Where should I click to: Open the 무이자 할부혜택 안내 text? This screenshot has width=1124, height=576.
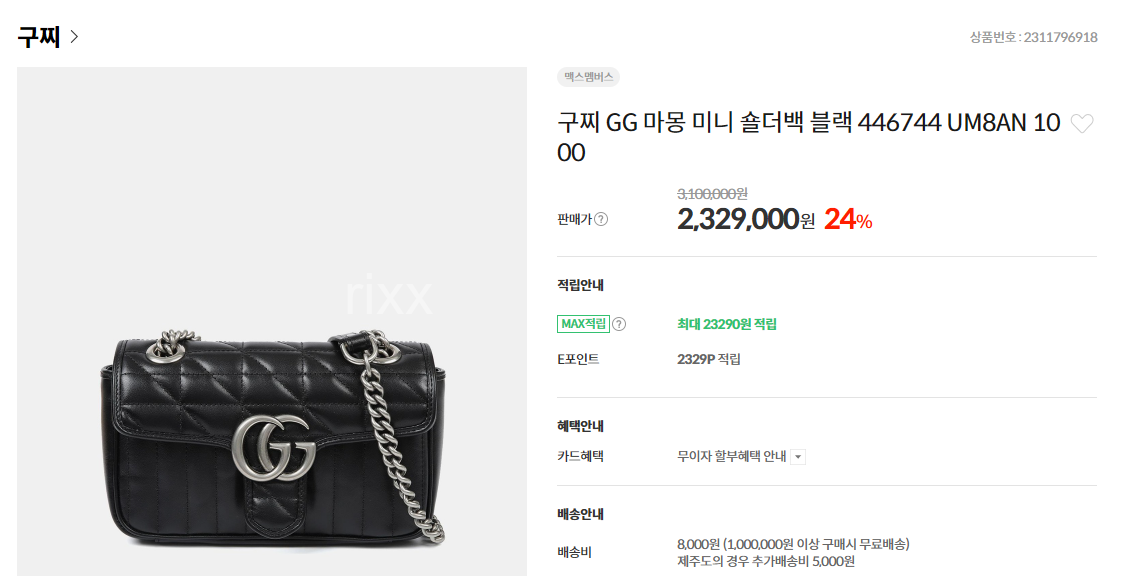coord(731,456)
